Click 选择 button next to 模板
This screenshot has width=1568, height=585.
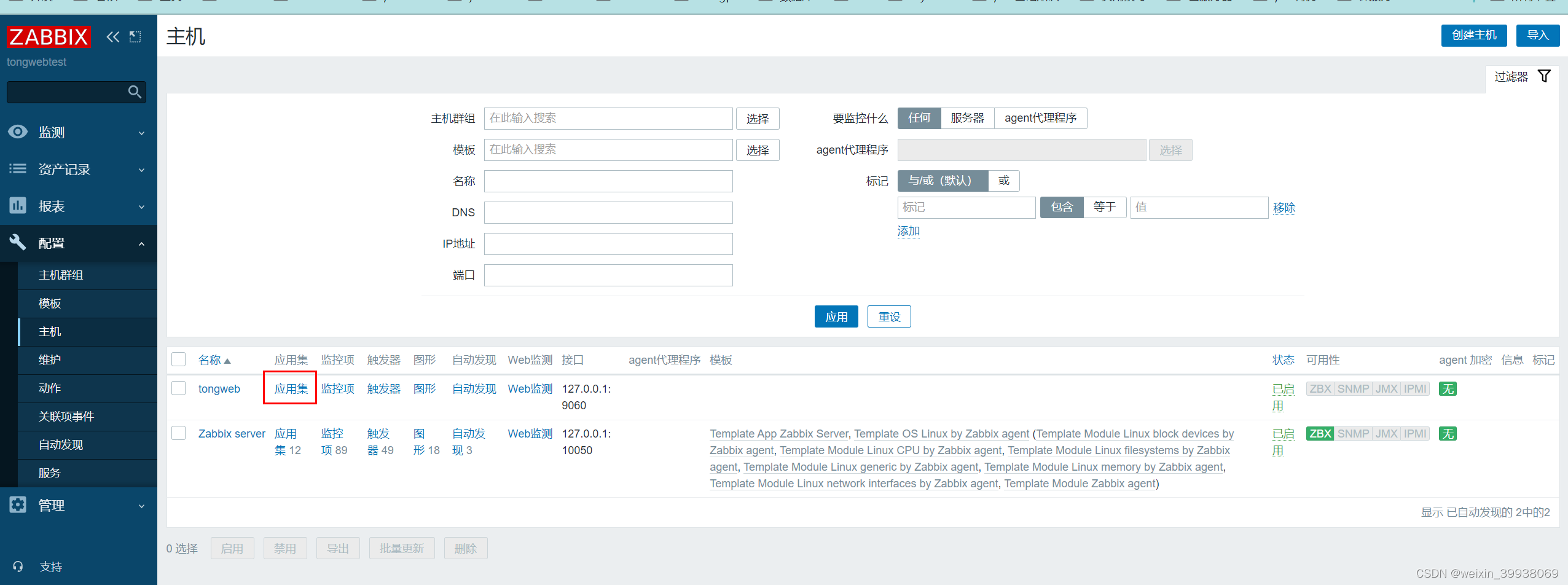point(758,150)
